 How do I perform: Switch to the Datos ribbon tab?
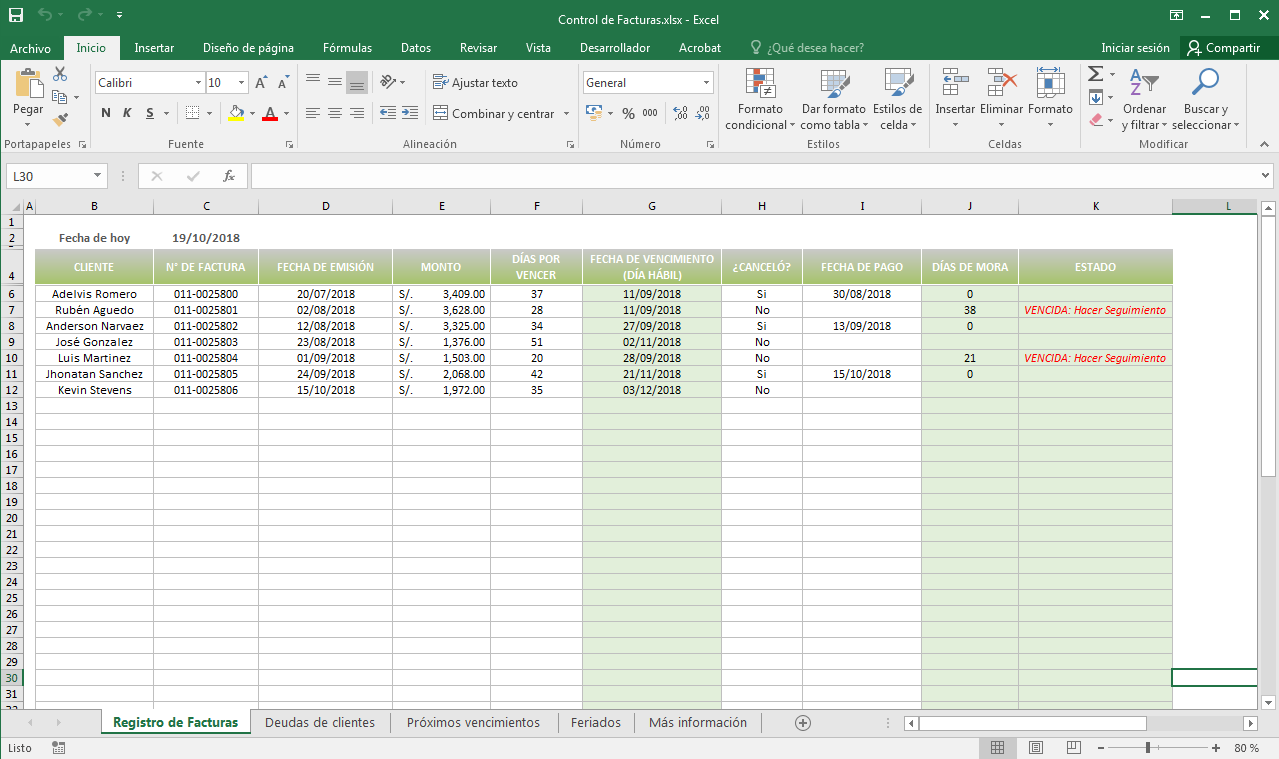(x=416, y=48)
